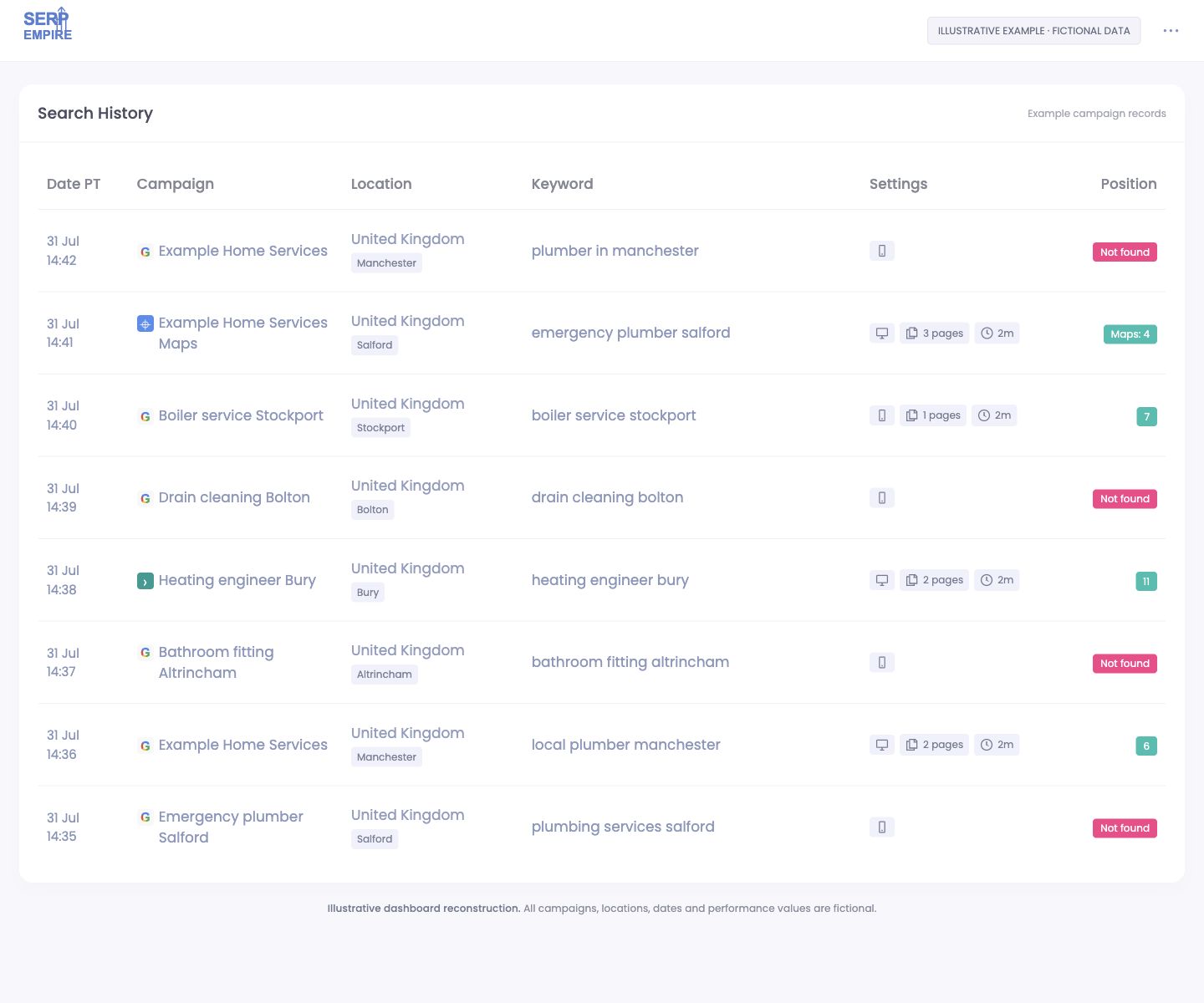Click the desktop icon in heating engineer bury row
The width and height of the screenshot is (1204, 1003).
click(x=882, y=580)
